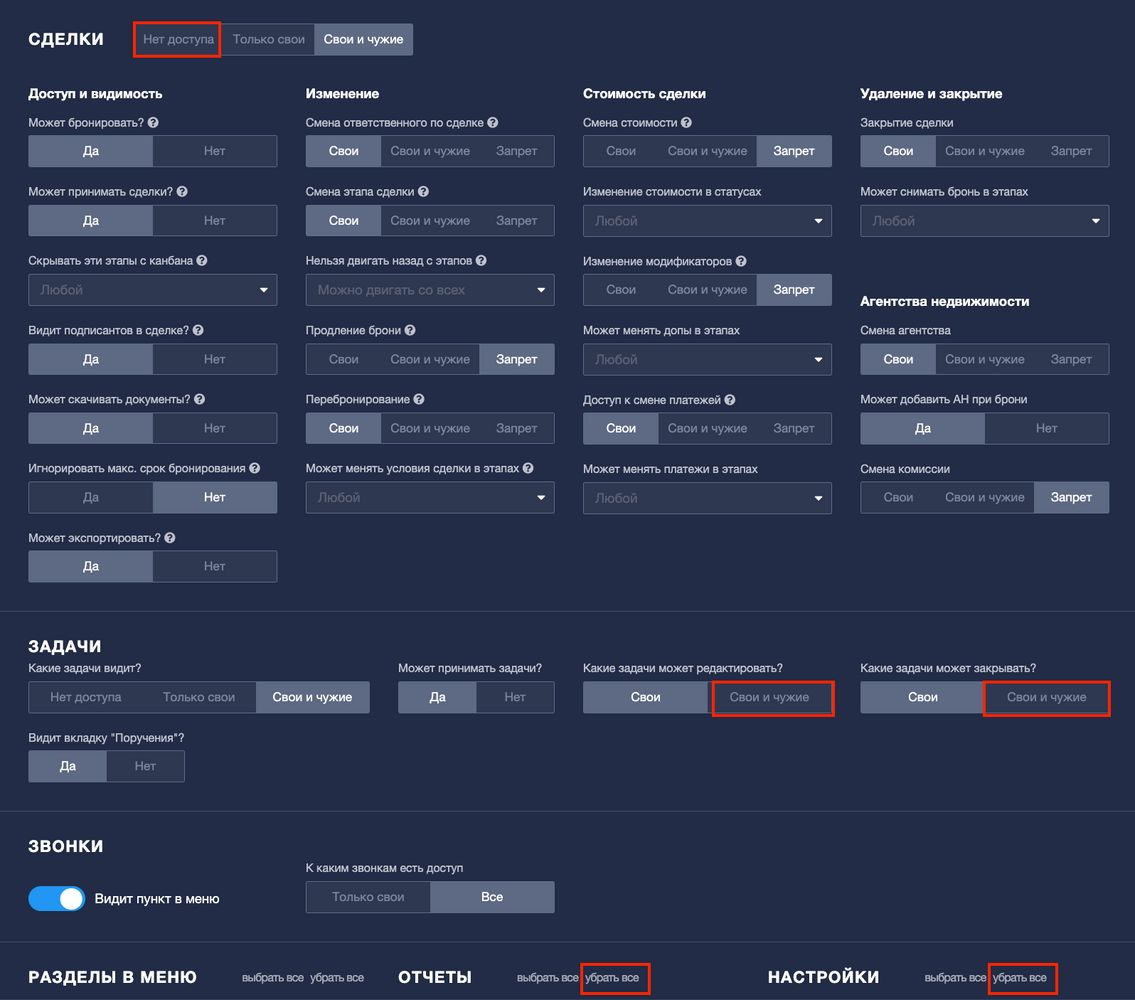Set 'Смена ответственного по сделке' to Запрет
1135x1000 pixels.
click(x=516, y=151)
